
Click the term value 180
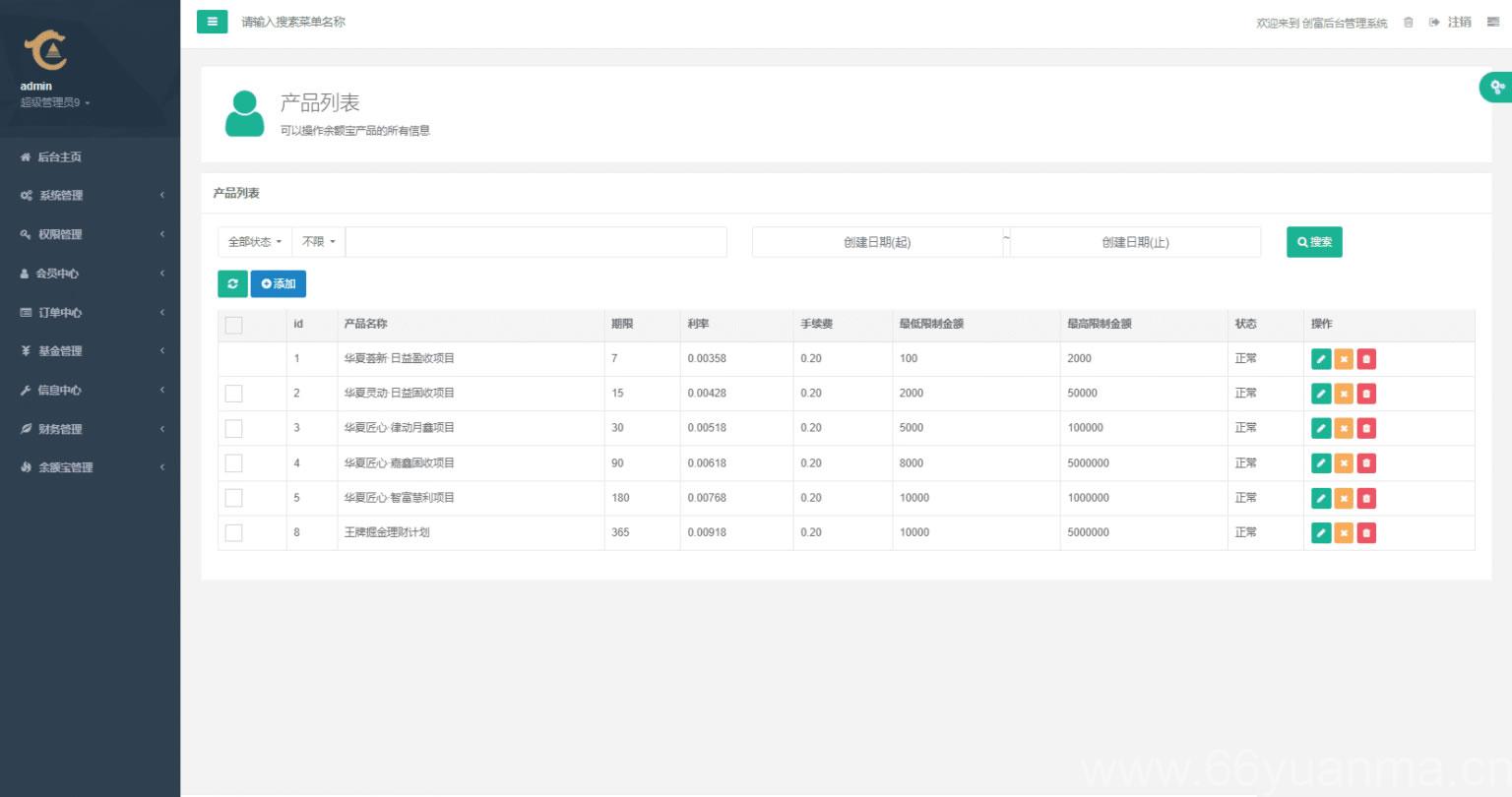[620, 498]
